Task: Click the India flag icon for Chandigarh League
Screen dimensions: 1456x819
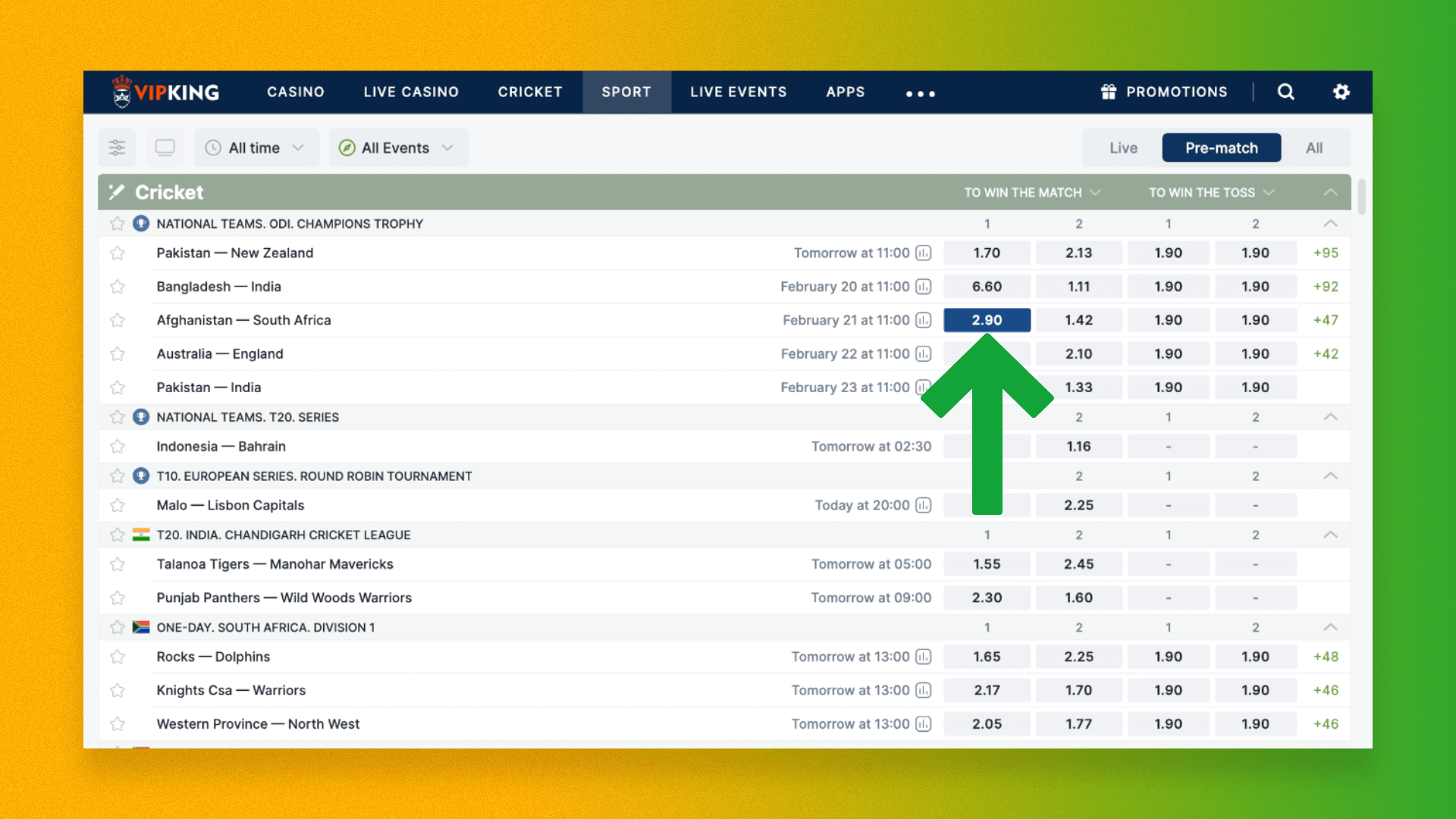Action: [x=141, y=535]
